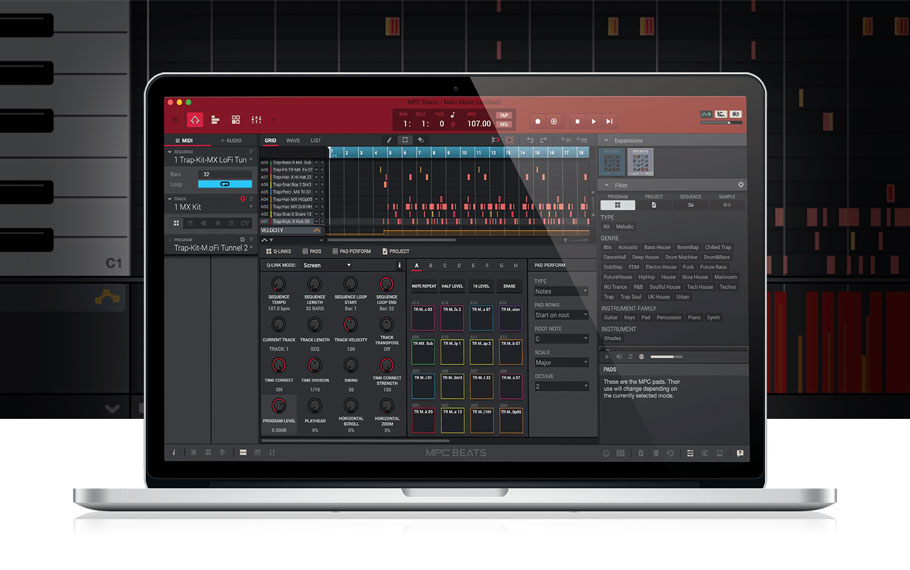This screenshot has width=910, height=570.
Task: Collapse the Filter section
Action: [606, 185]
